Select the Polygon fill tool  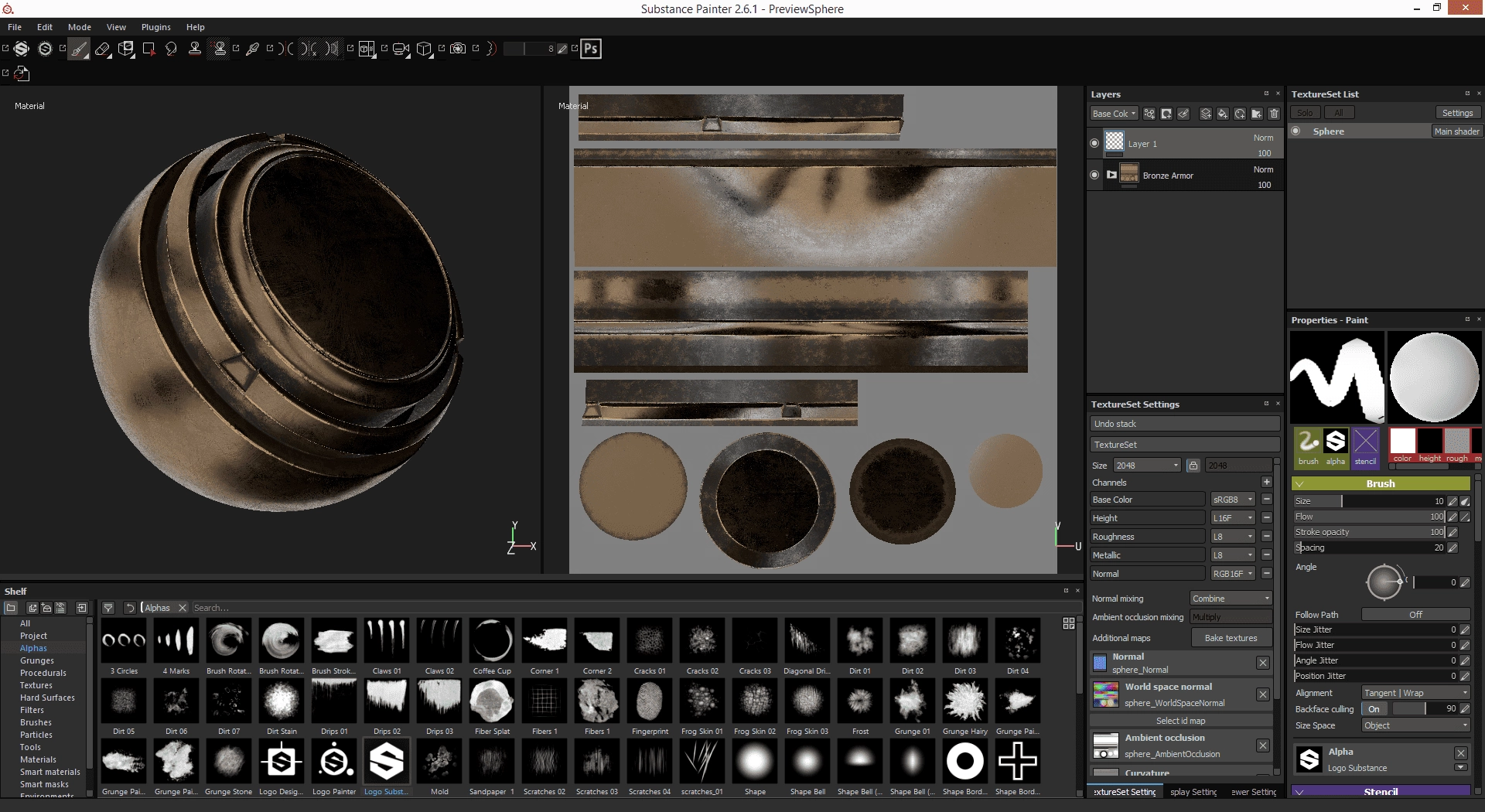click(149, 49)
